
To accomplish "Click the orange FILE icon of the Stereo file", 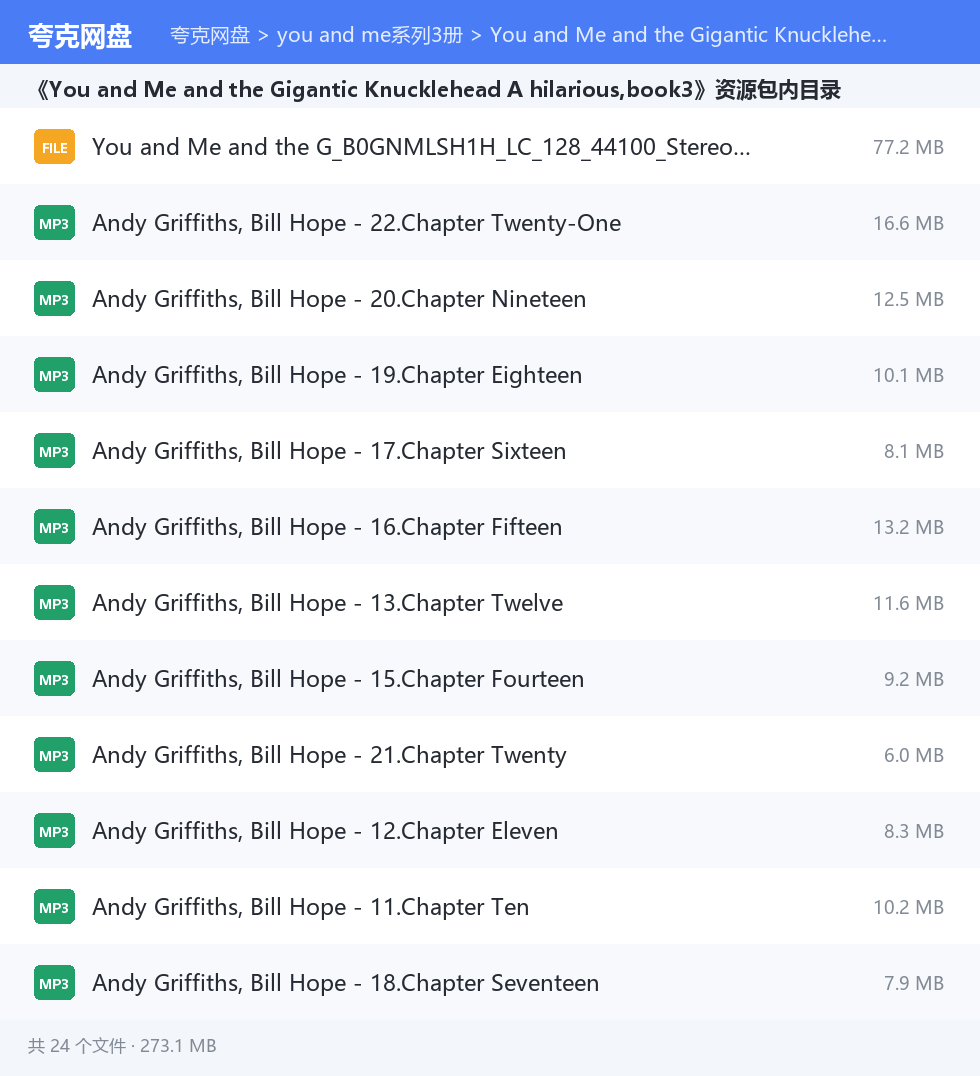I will [54, 147].
